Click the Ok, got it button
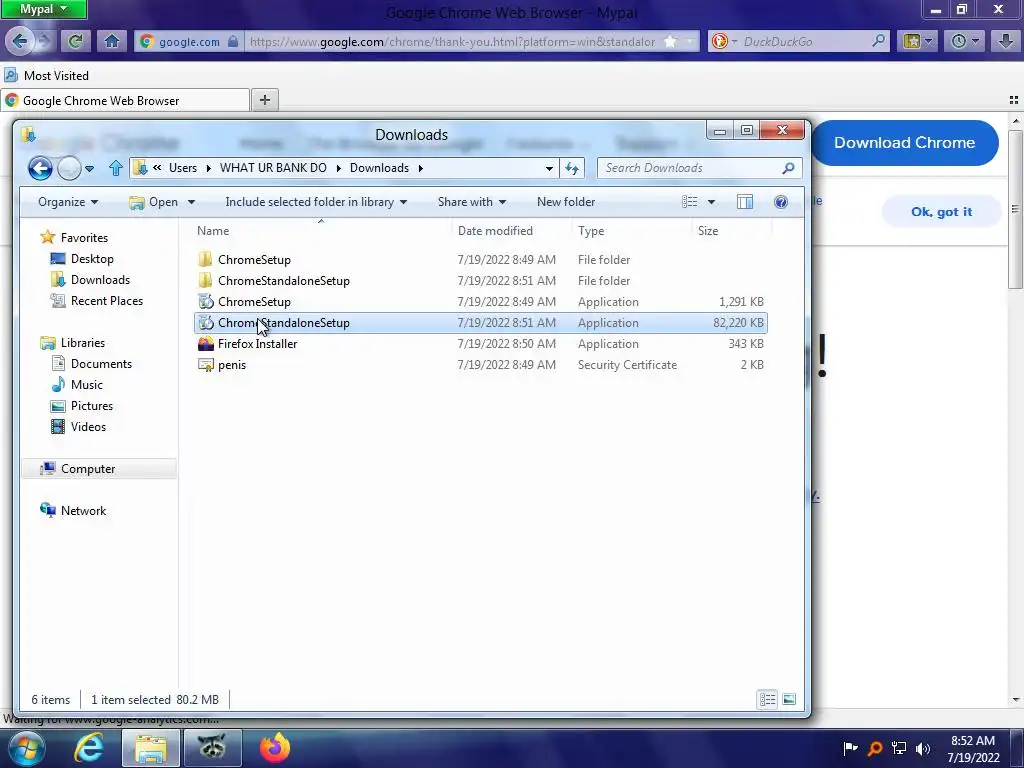Image resolution: width=1024 pixels, height=768 pixels. (x=942, y=212)
